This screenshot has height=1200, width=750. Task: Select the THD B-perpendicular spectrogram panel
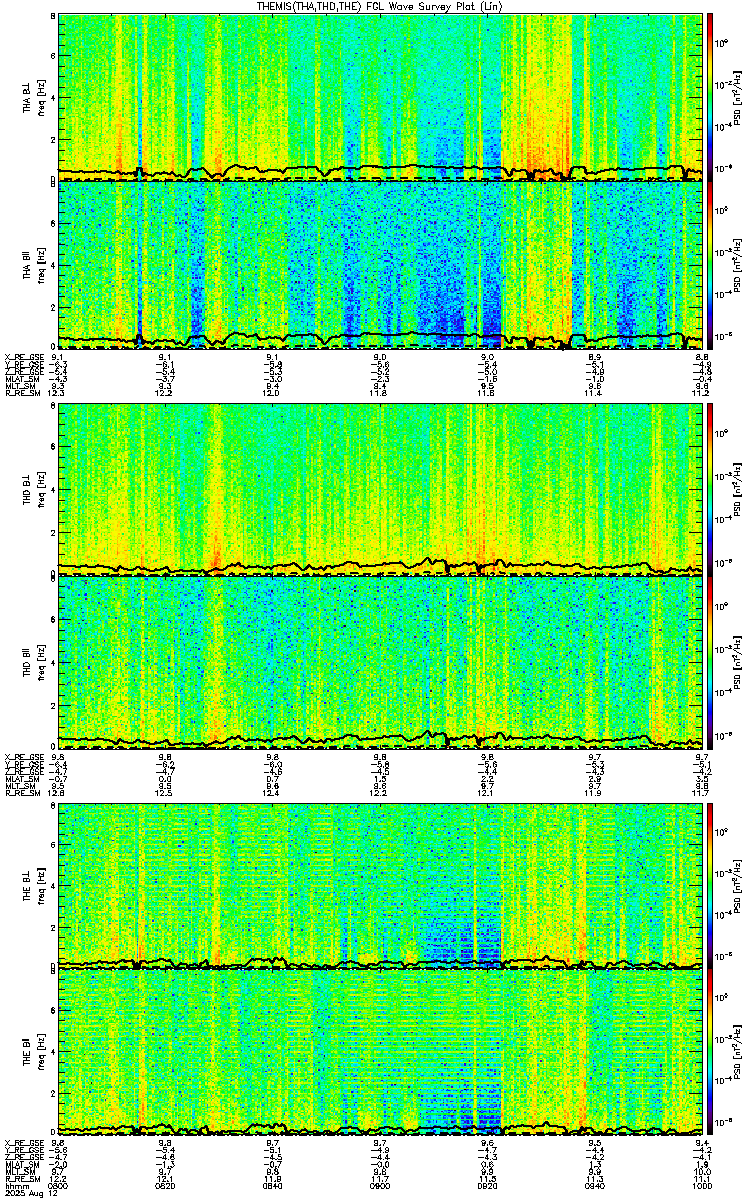(380, 489)
